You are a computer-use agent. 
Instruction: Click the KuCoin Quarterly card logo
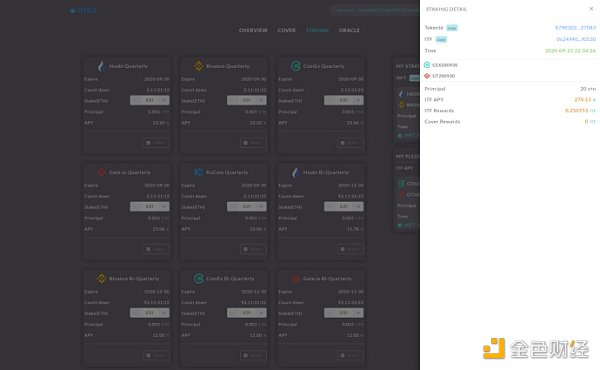[x=199, y=172]
